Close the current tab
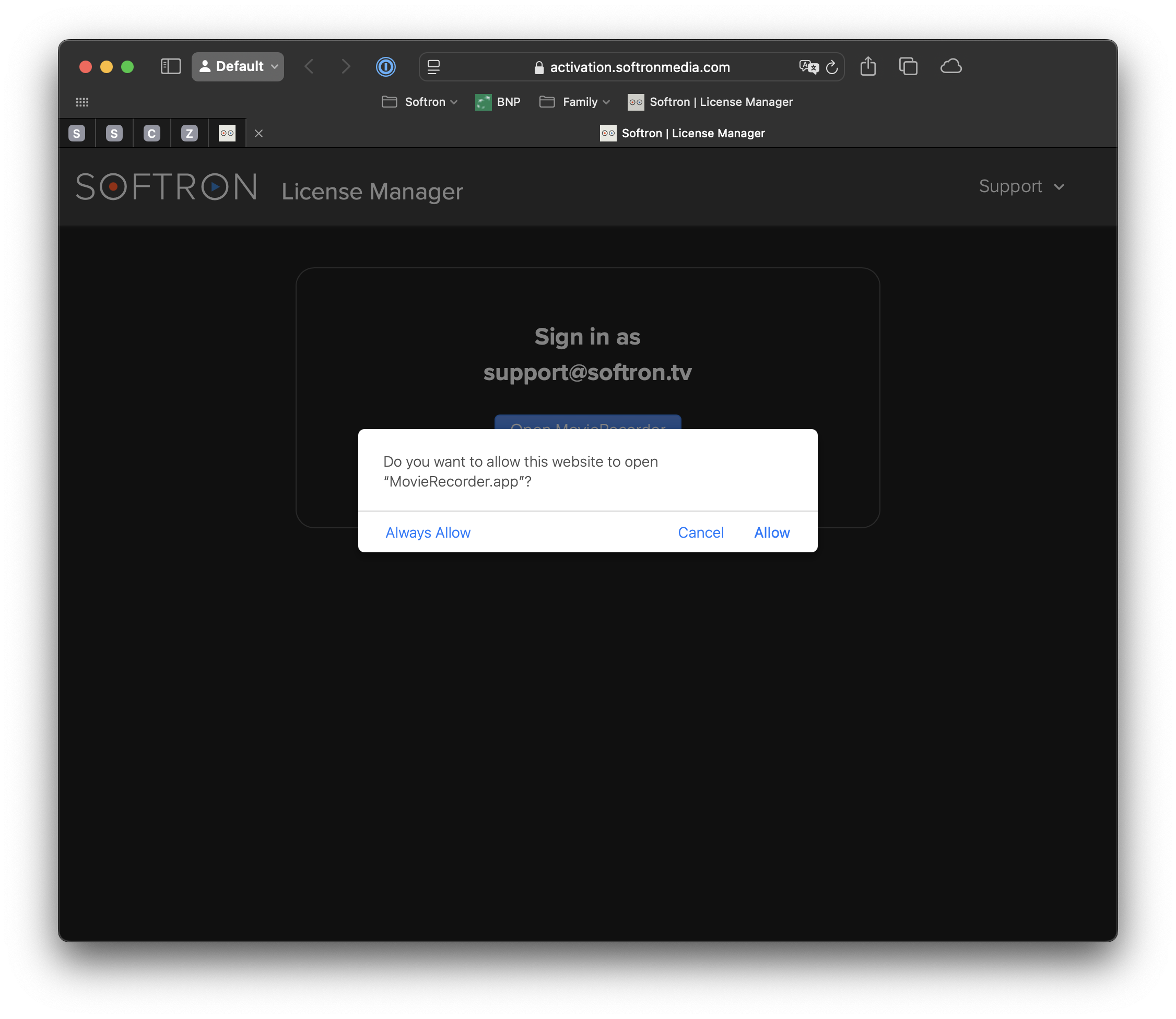 click(x=259, y=133)
